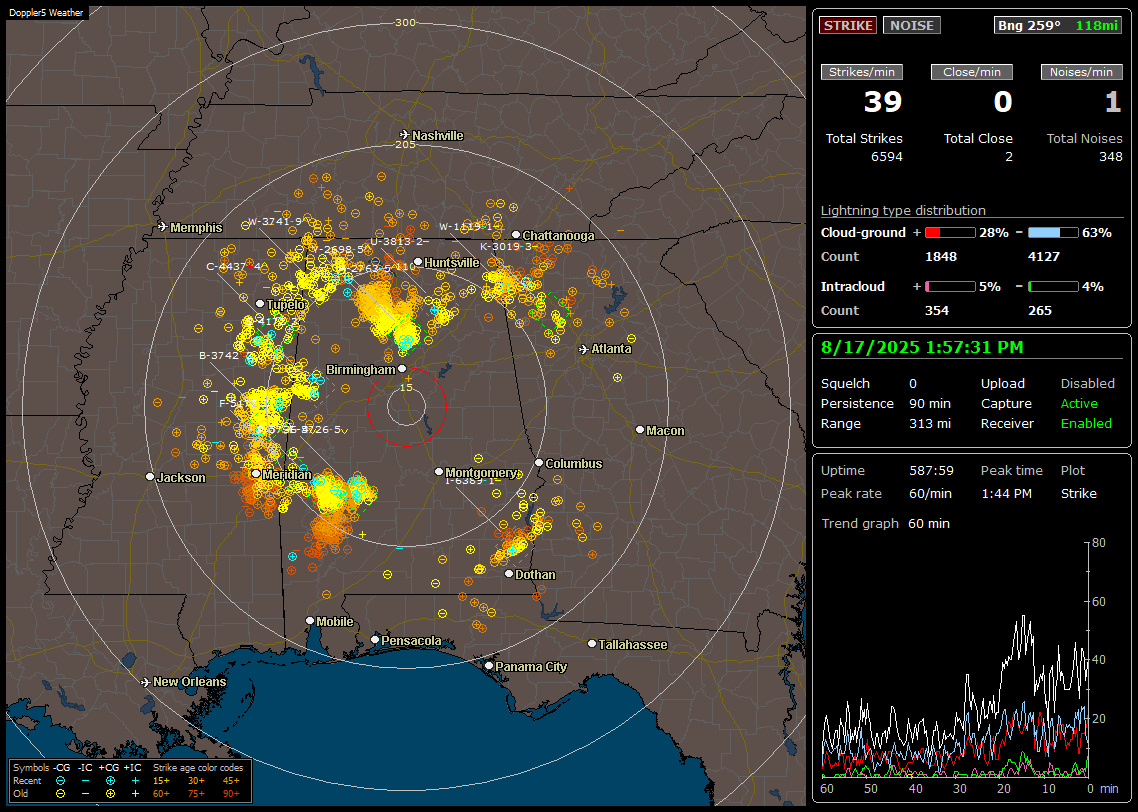Viewport: 1138px width, 812px height.
Task: Click the Total Noises count 348
Action: pyautogui.click(x=1110, y=157)
